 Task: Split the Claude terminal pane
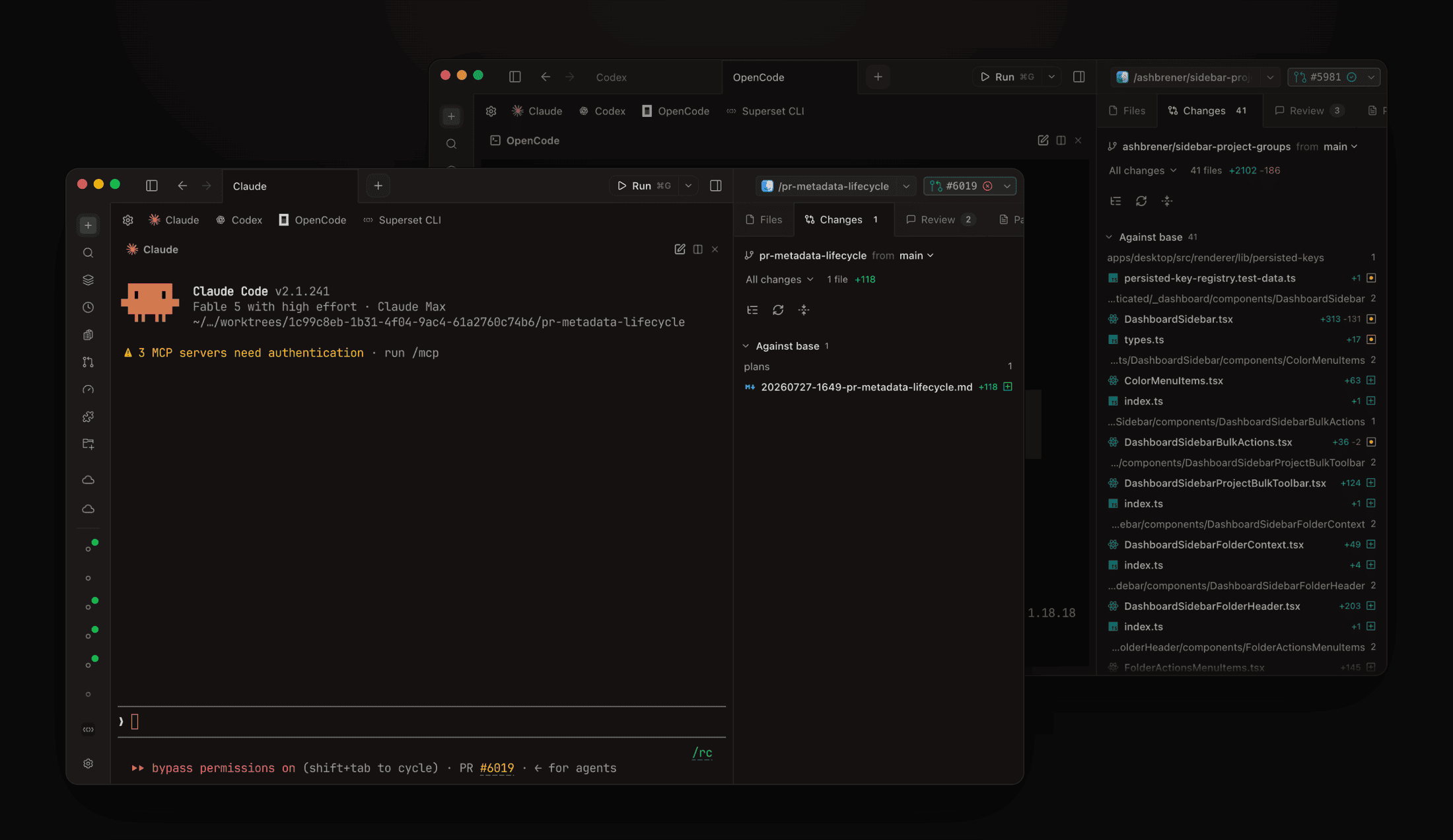(x=698, y=249)
